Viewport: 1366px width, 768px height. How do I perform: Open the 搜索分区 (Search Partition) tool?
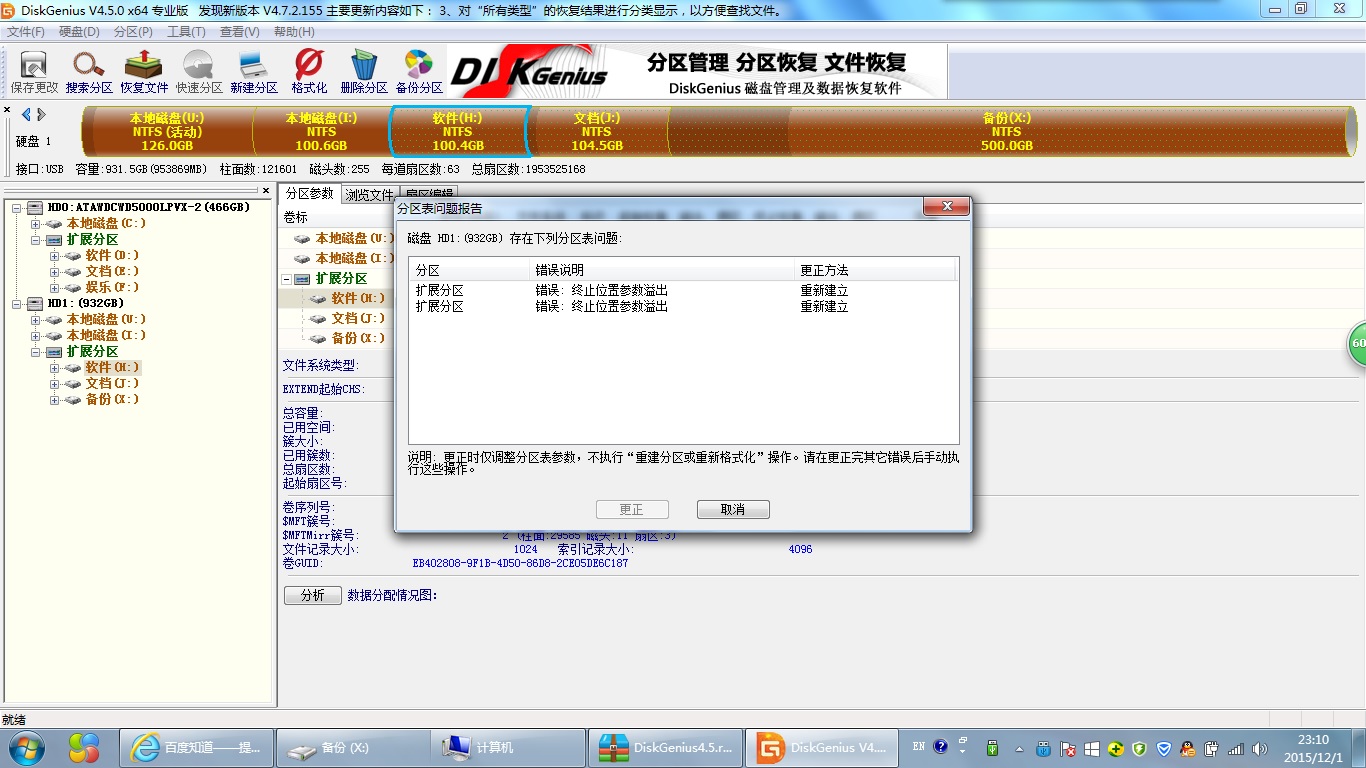(88, 70)
